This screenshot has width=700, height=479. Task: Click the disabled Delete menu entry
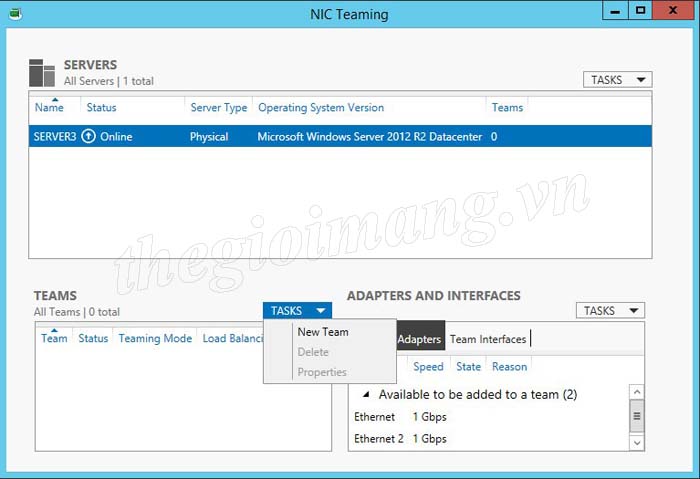313,352
